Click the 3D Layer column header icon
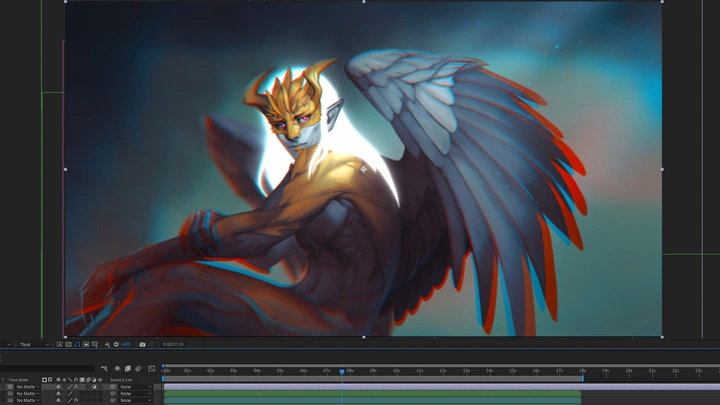Image resolution: width=720 pixels, height=405 pixels. click(x=100, y=380)
